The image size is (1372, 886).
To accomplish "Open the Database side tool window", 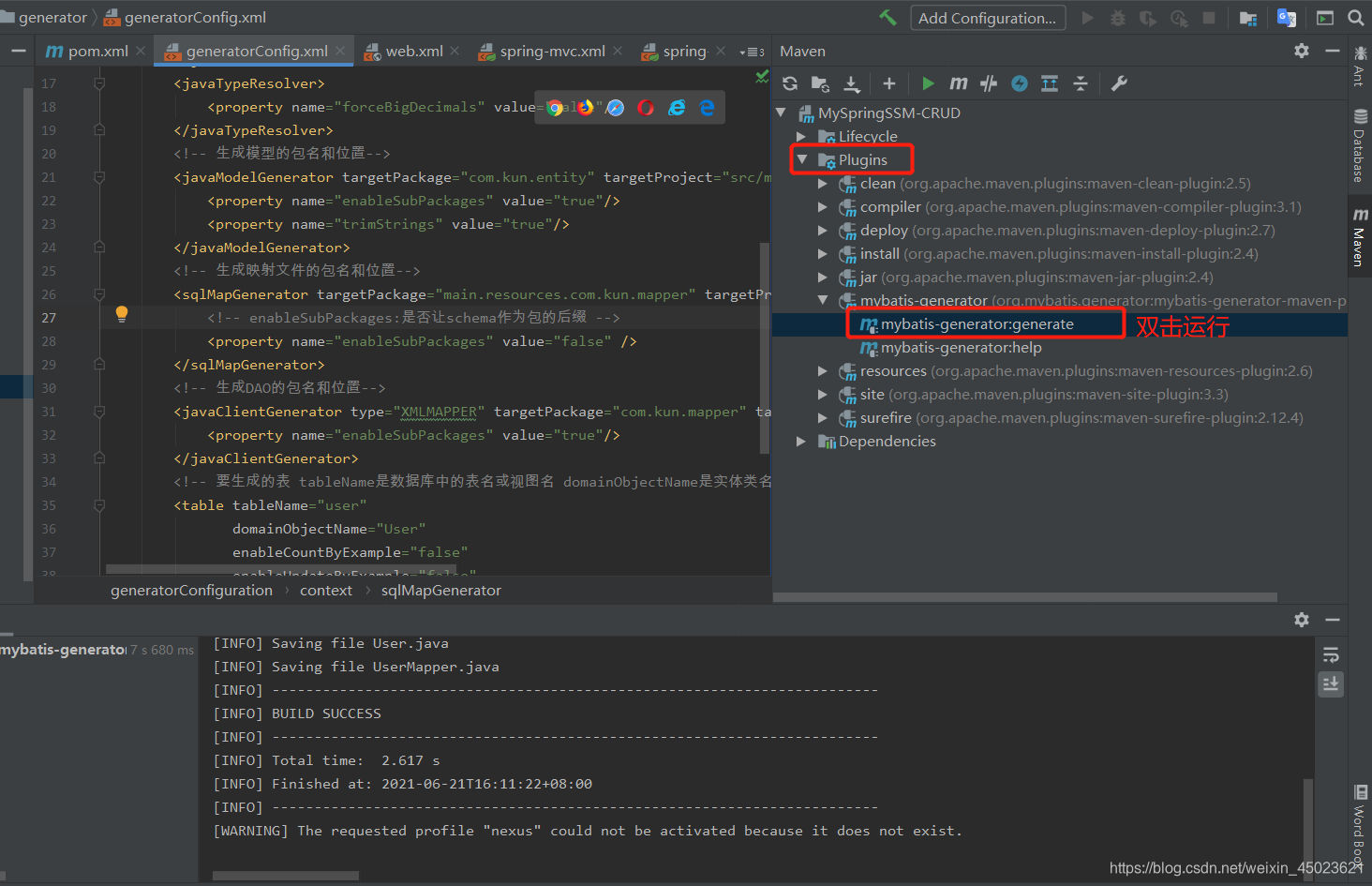I will coord(1359,145).
